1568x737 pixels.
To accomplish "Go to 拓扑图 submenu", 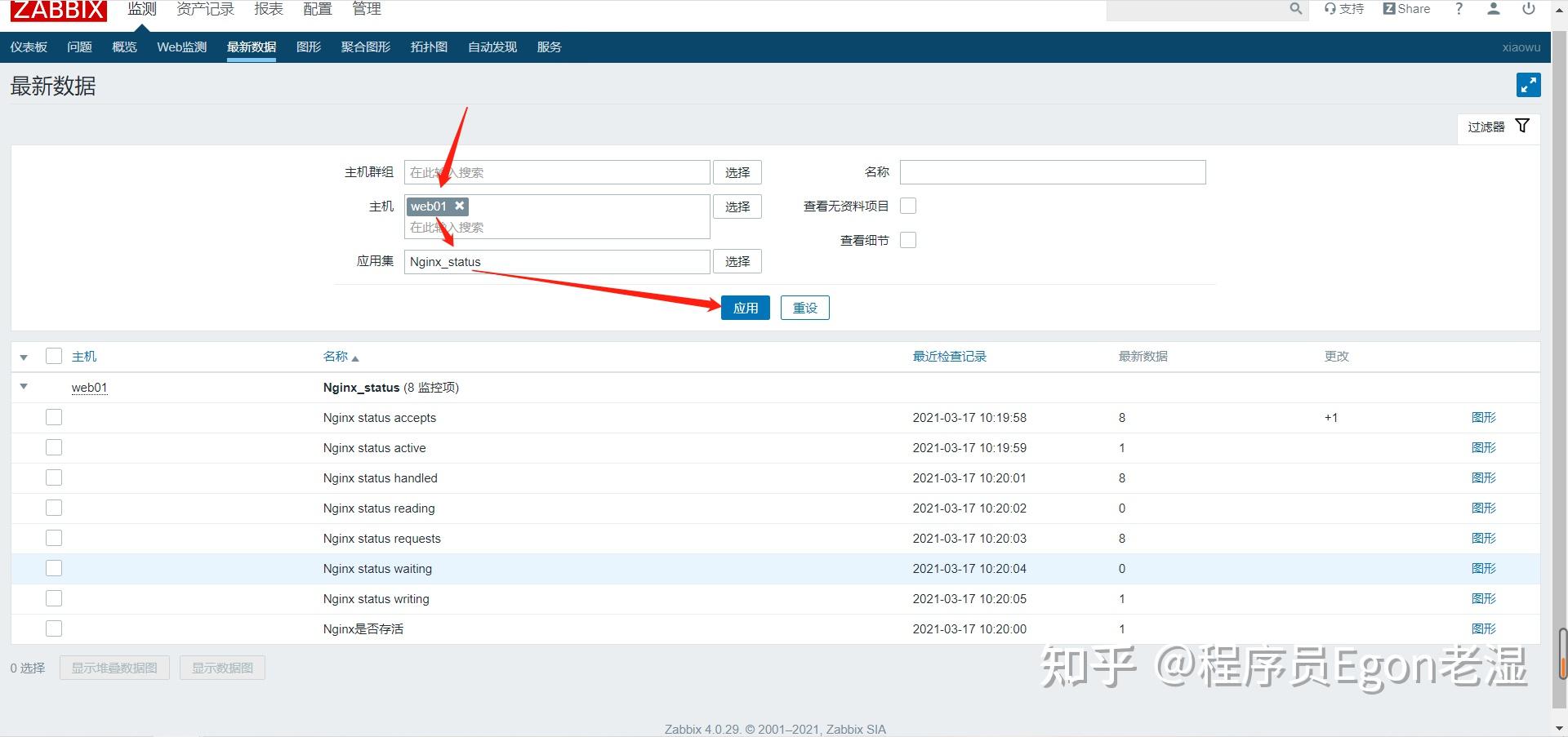I will point(430,47).
